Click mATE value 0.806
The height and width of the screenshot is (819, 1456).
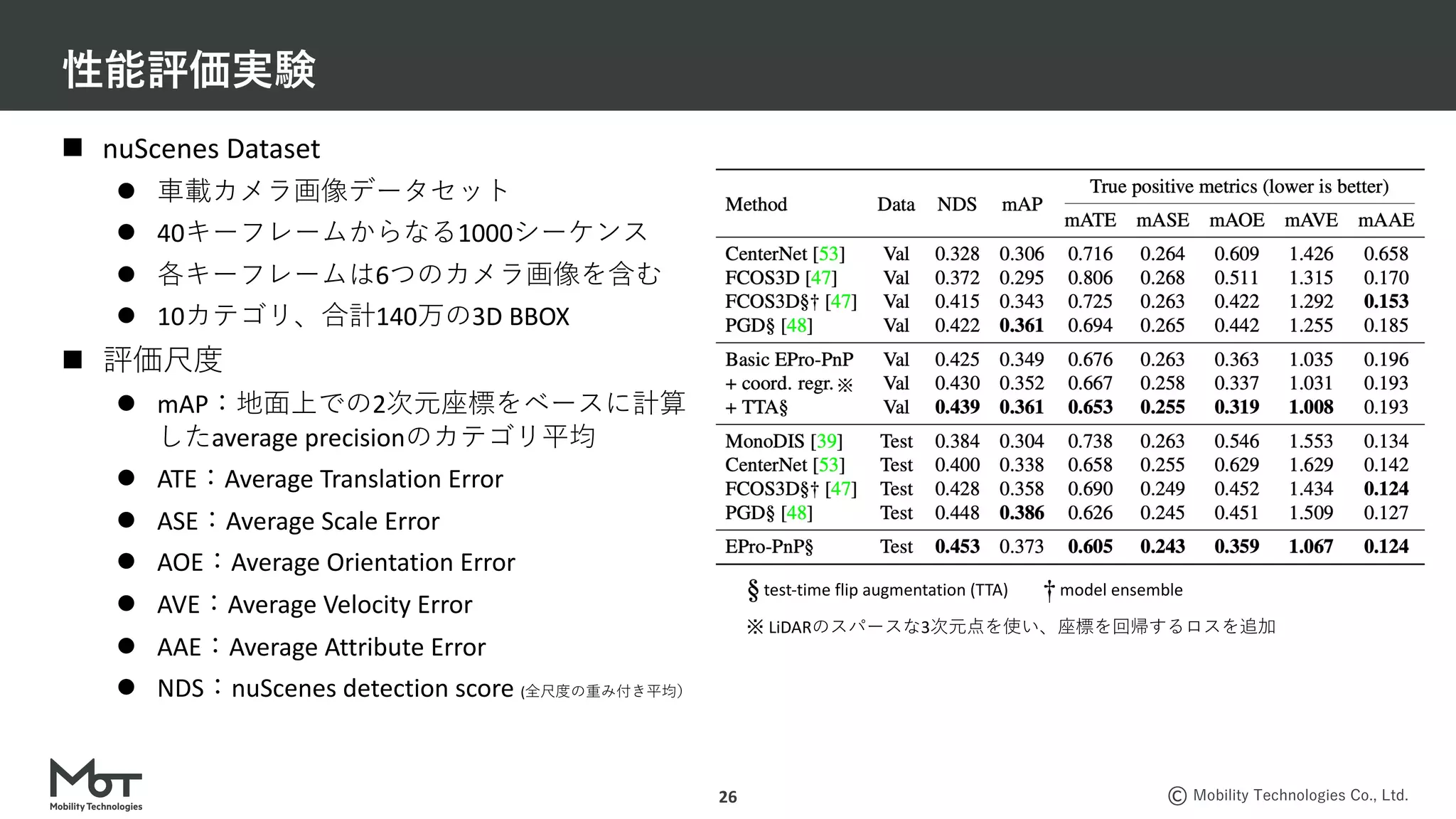(x=1090, y=278)
